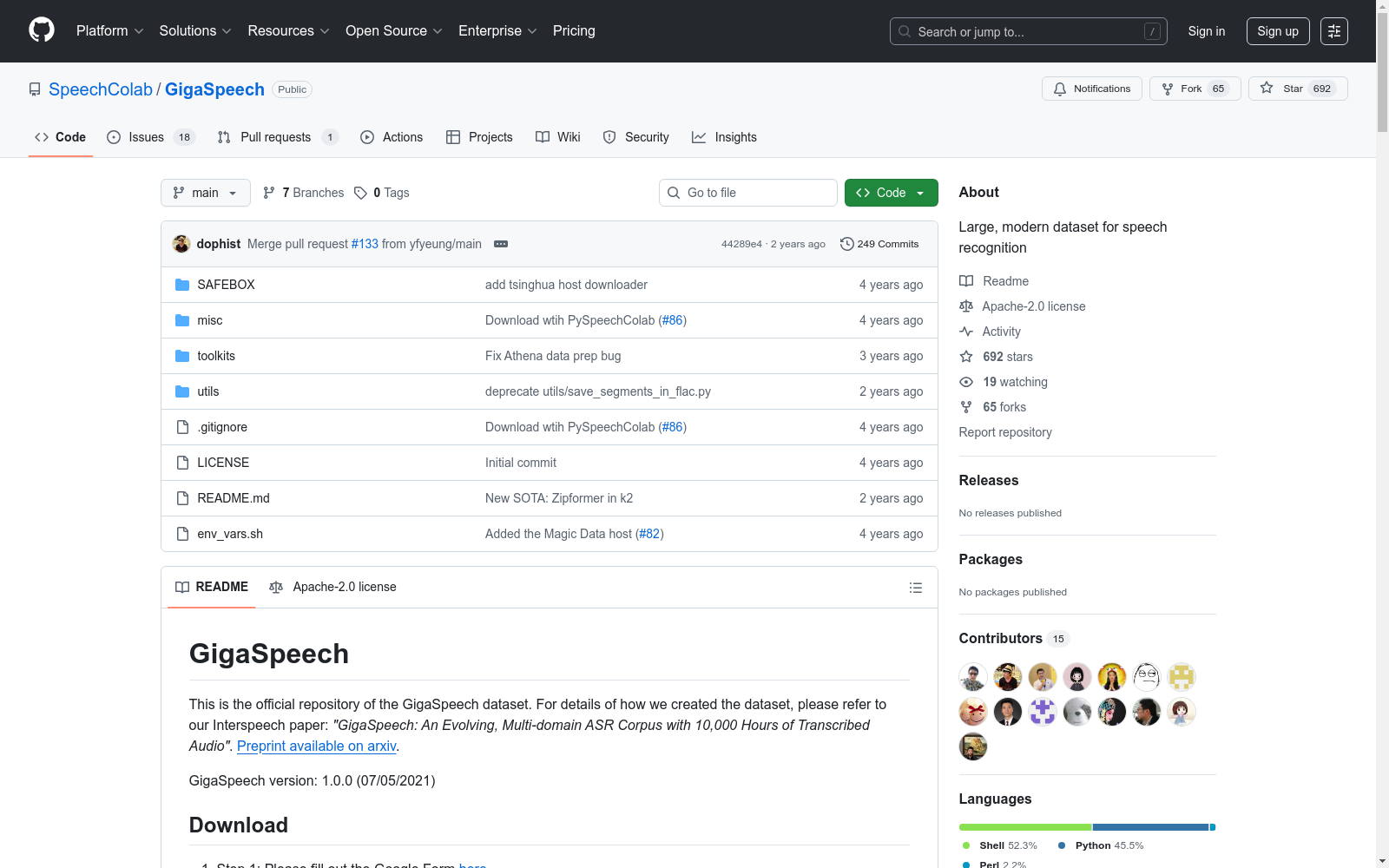Open the Contributors 15 heading link
The image size is (1389, 868).
click(x=1014, y=639)
